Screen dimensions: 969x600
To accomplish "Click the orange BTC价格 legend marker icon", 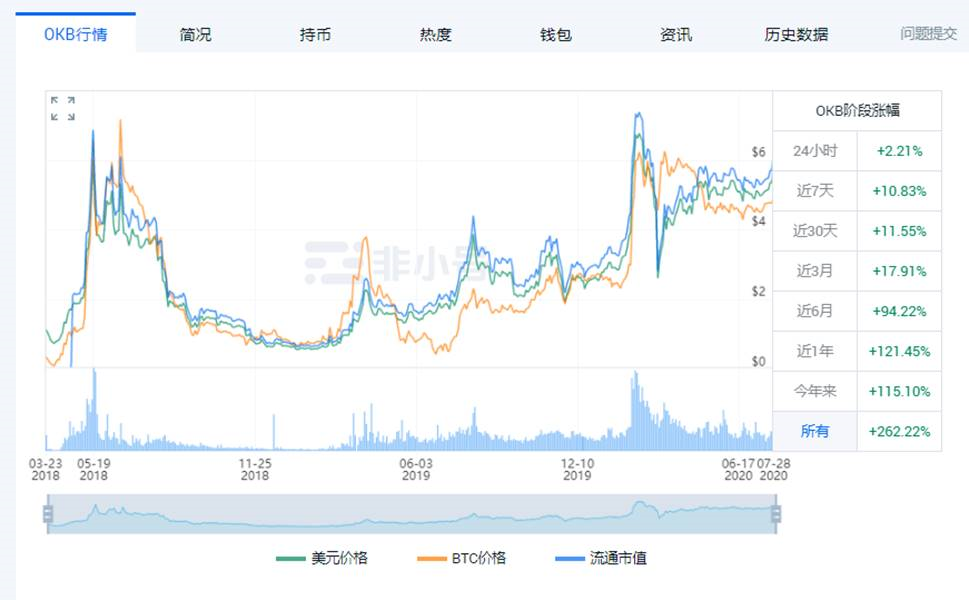I will 432,559.
